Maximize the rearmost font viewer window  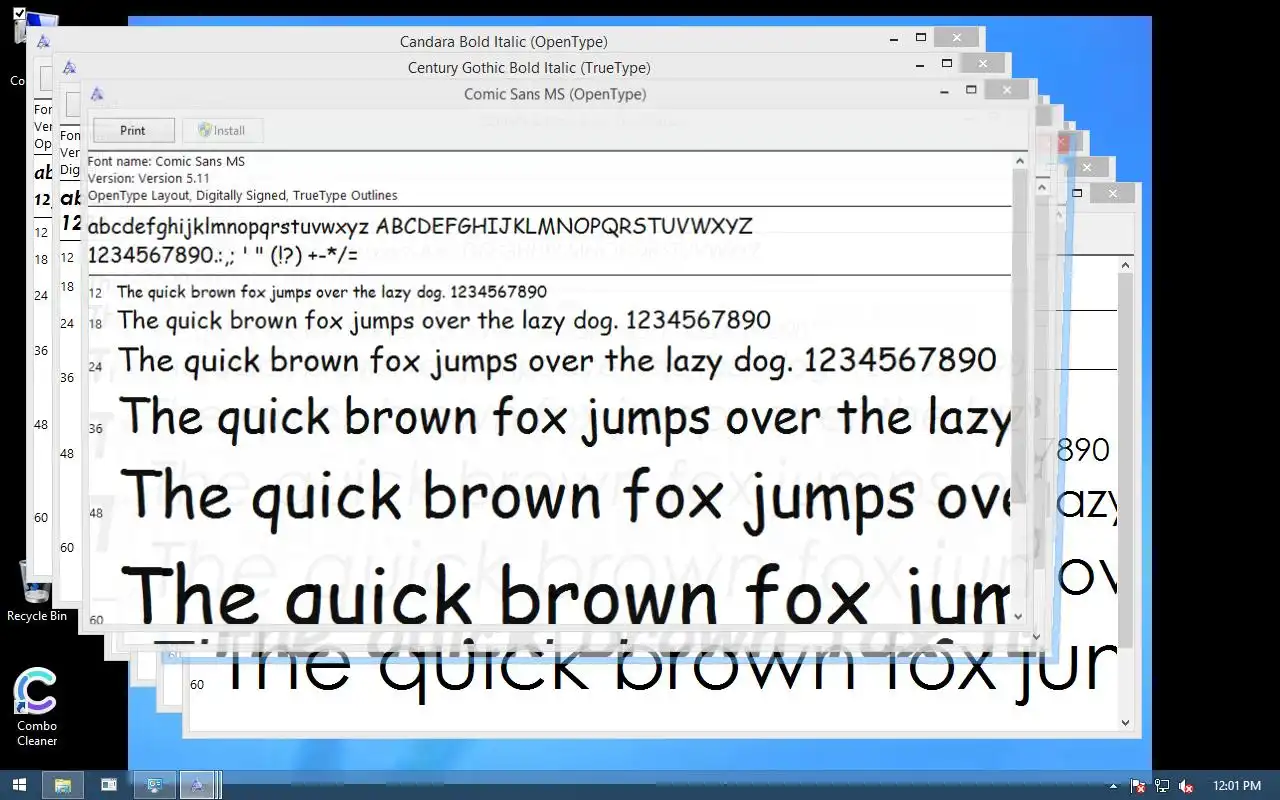[1078, 193]
